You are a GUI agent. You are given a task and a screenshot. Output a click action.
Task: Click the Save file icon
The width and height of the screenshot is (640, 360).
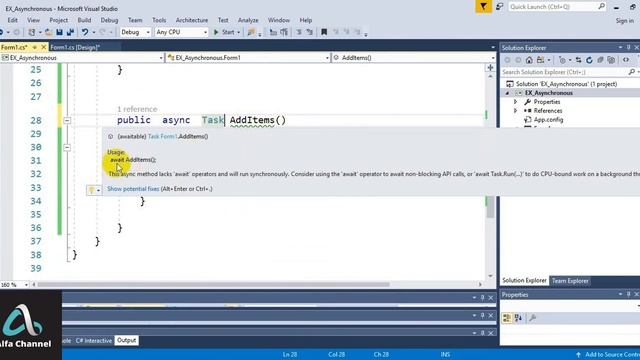[x=59, y=32]
